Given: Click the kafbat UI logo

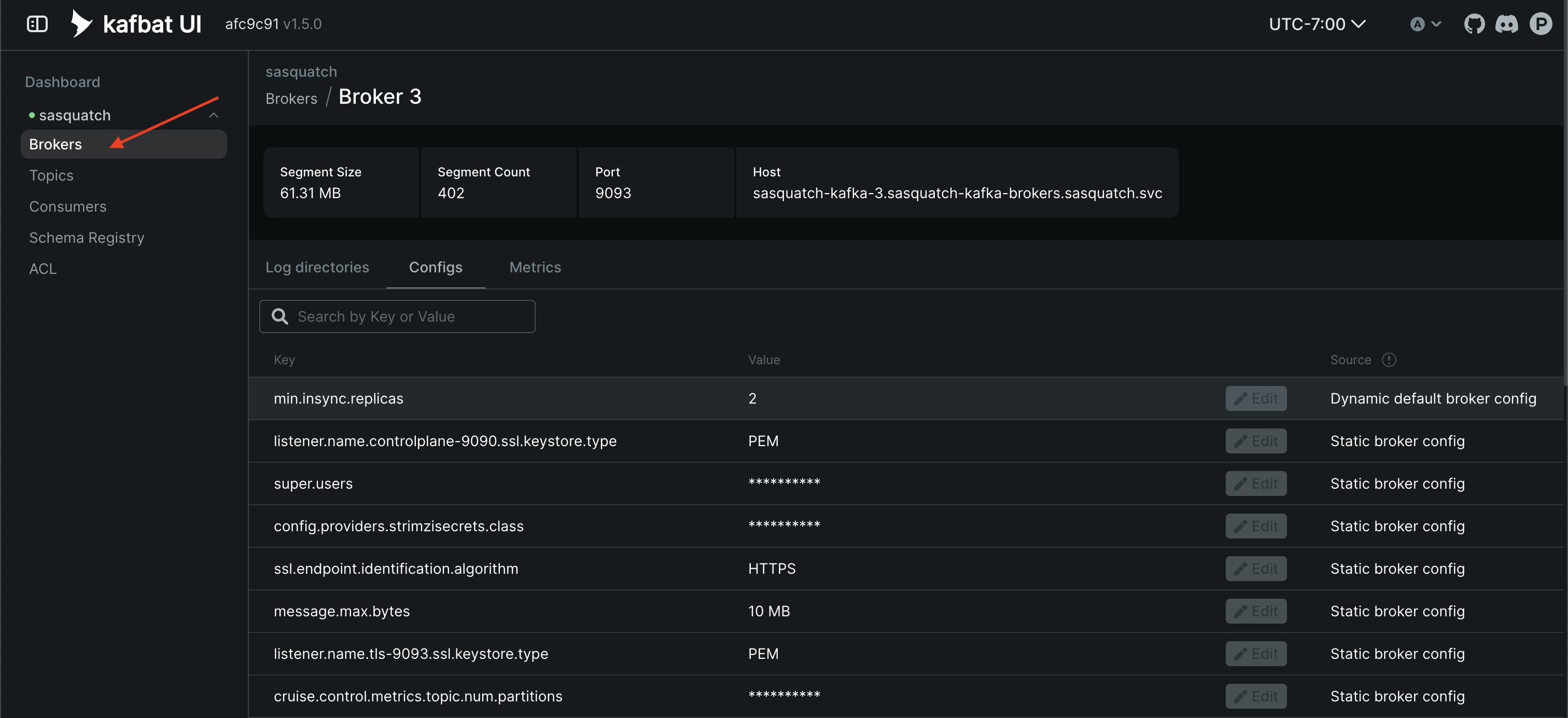Looking at the screenshot, I should click(136, 24).
